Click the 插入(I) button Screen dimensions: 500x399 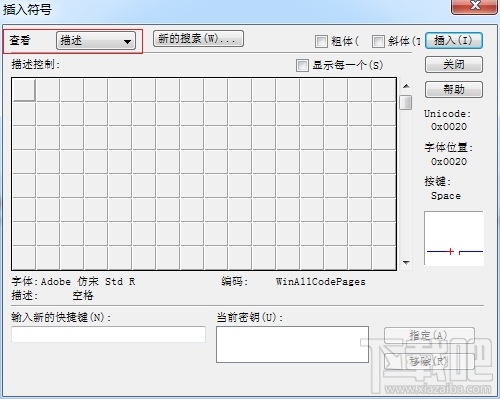click(x=454, y=41)
